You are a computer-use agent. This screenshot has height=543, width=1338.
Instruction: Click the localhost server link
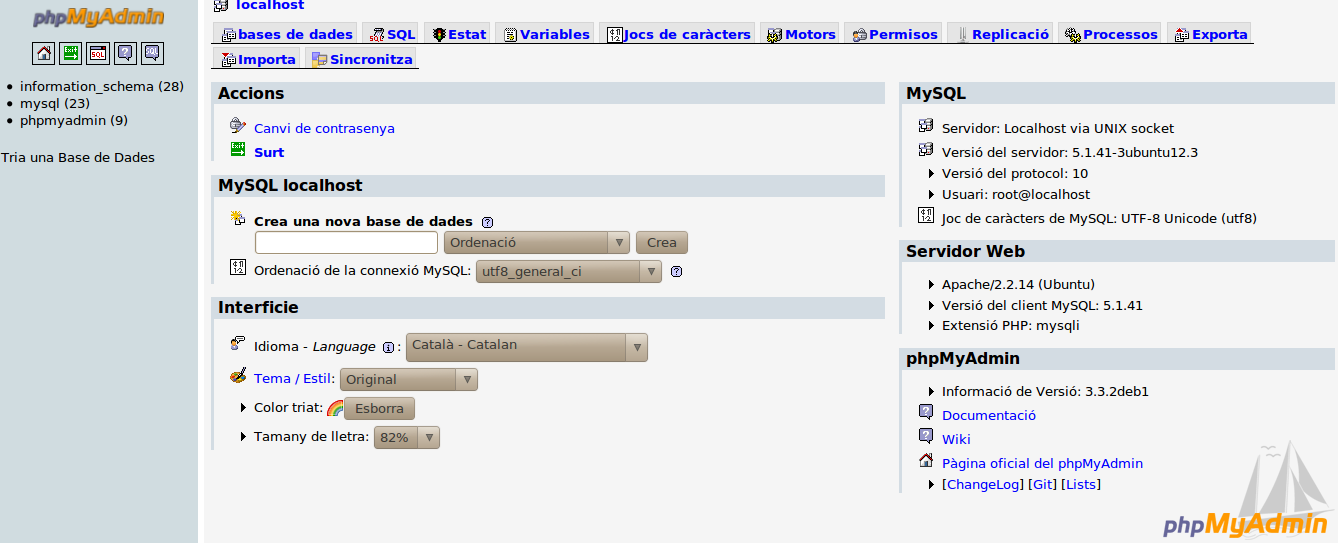click(270, 6)
